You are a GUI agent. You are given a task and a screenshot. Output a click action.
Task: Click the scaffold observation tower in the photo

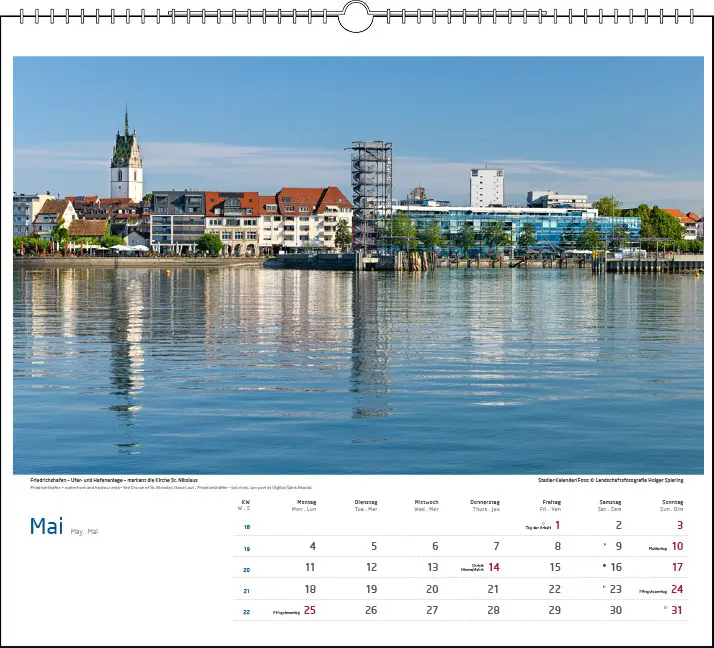click(371, 193)
